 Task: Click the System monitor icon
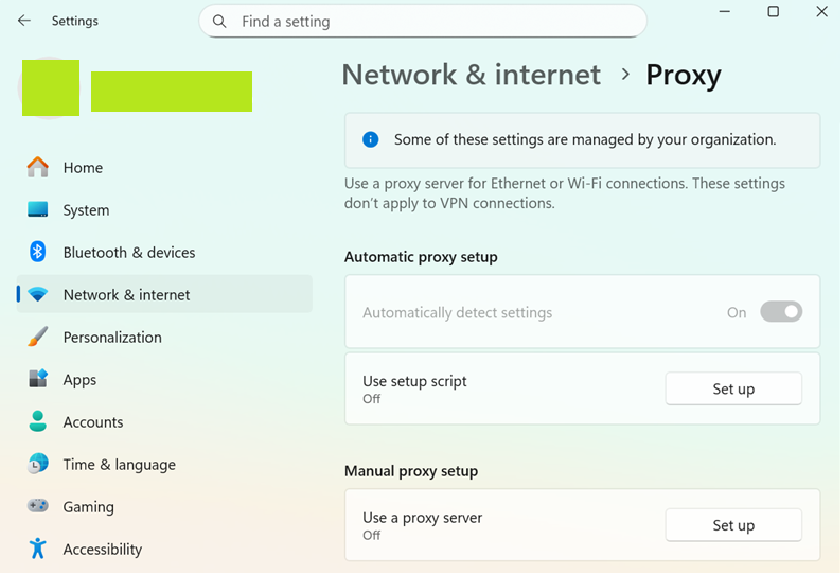(x=38, y=210)
